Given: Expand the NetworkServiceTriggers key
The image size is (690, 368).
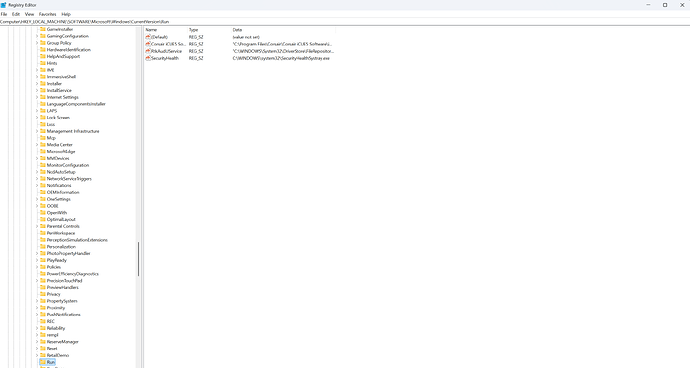Looking at the screenshot, I should pyautogui.click(x=37, y=179).
